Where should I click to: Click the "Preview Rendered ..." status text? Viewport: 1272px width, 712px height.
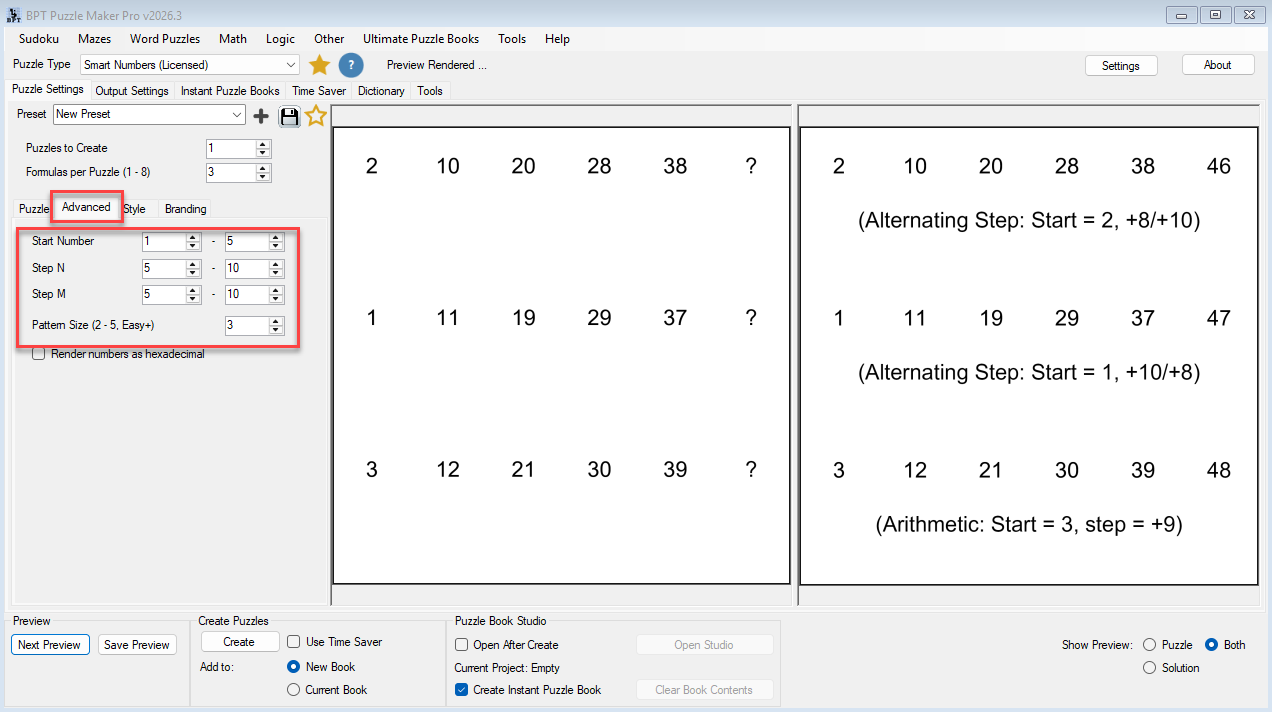click(437, 65)
